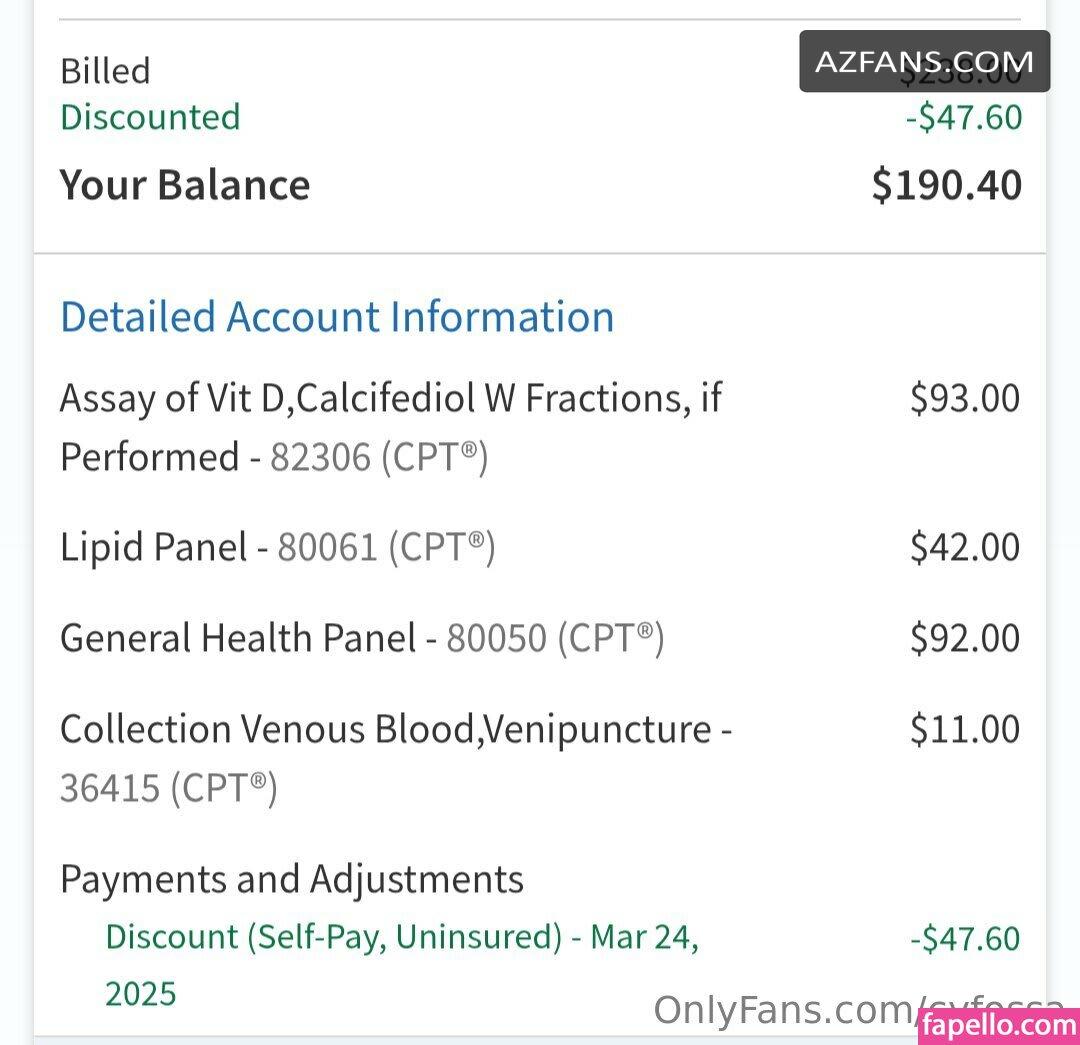This screenshot has width=1080, height=1045.
Task: Click the $190.40 balance amount
Action: [946, 185]
